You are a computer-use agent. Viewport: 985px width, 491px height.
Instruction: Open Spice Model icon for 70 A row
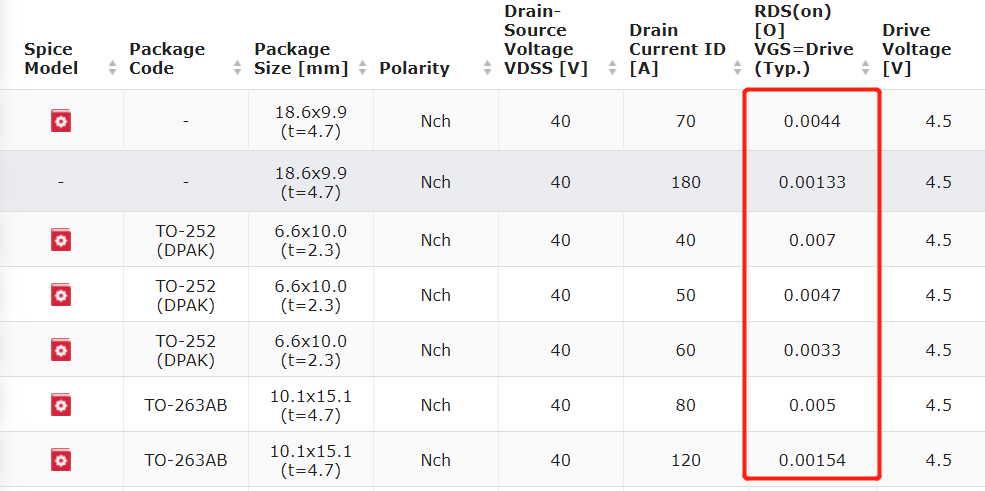61,121
